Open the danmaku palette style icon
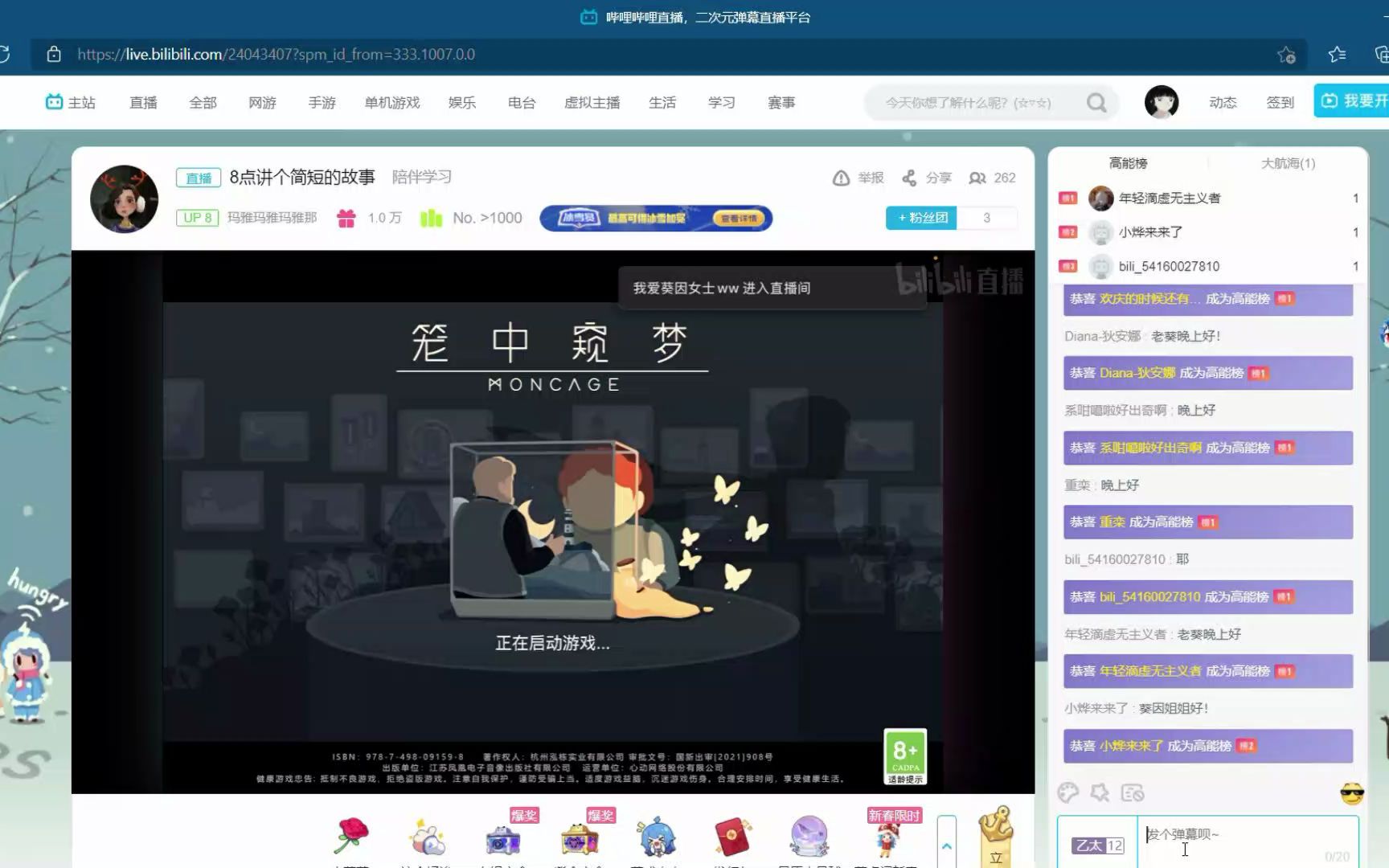 click(1067, 792)
